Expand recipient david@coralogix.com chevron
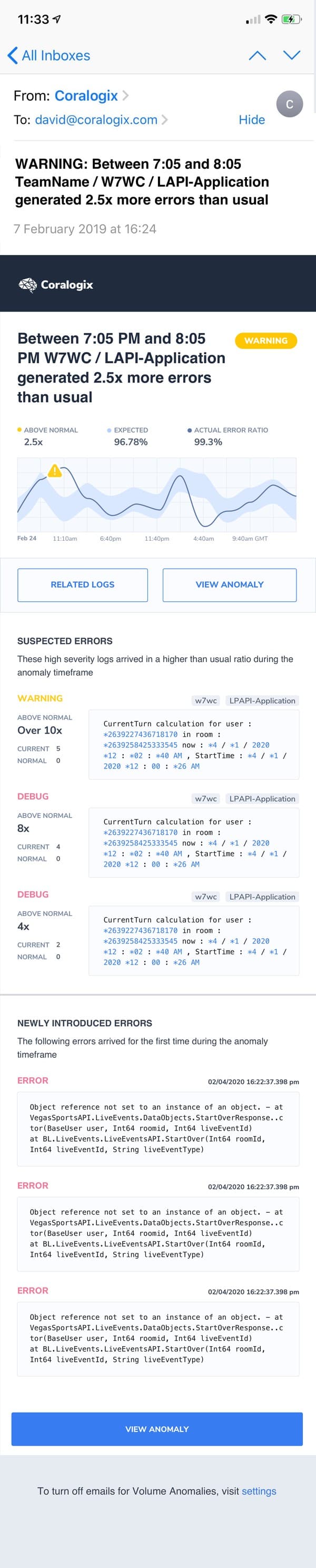The width and height of the screenshot is (316, 1568). [x=165, y=120]
